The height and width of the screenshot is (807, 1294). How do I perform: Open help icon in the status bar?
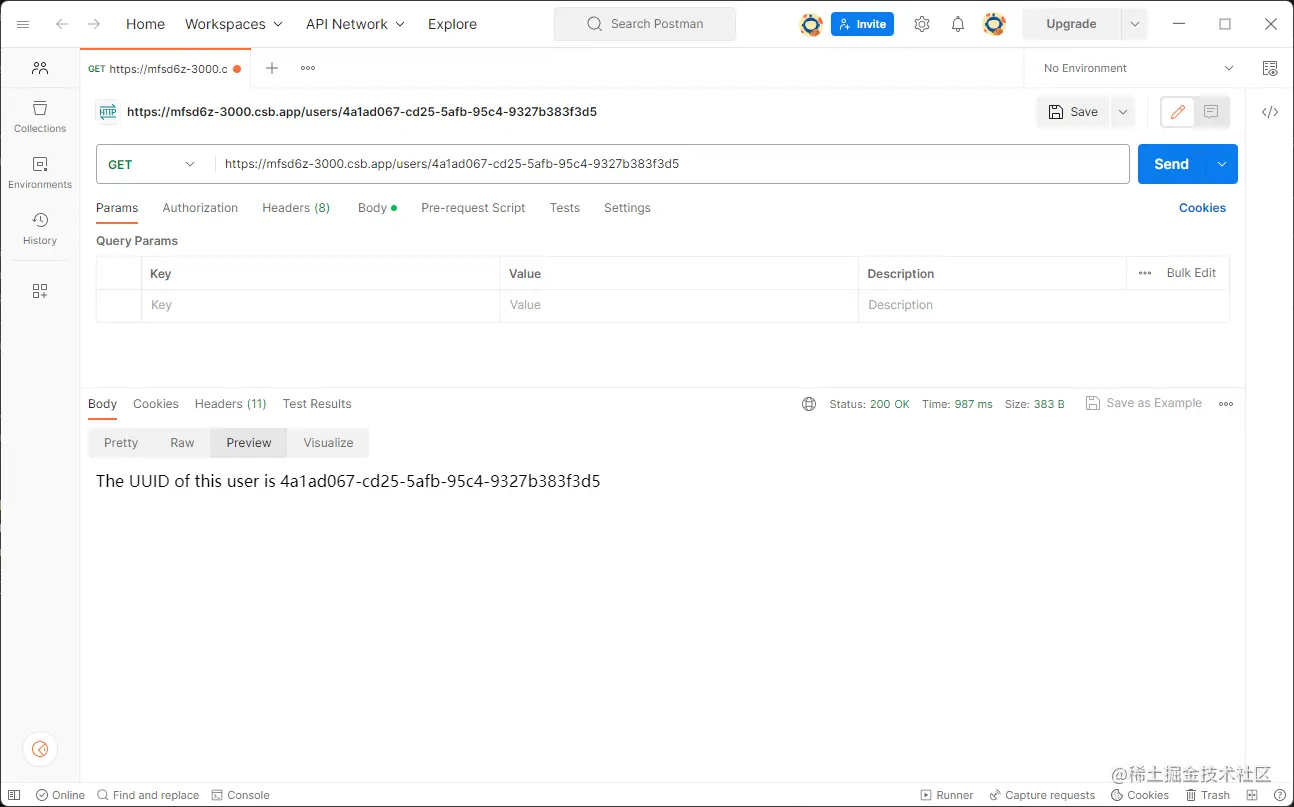click(x=1280, y=795)
